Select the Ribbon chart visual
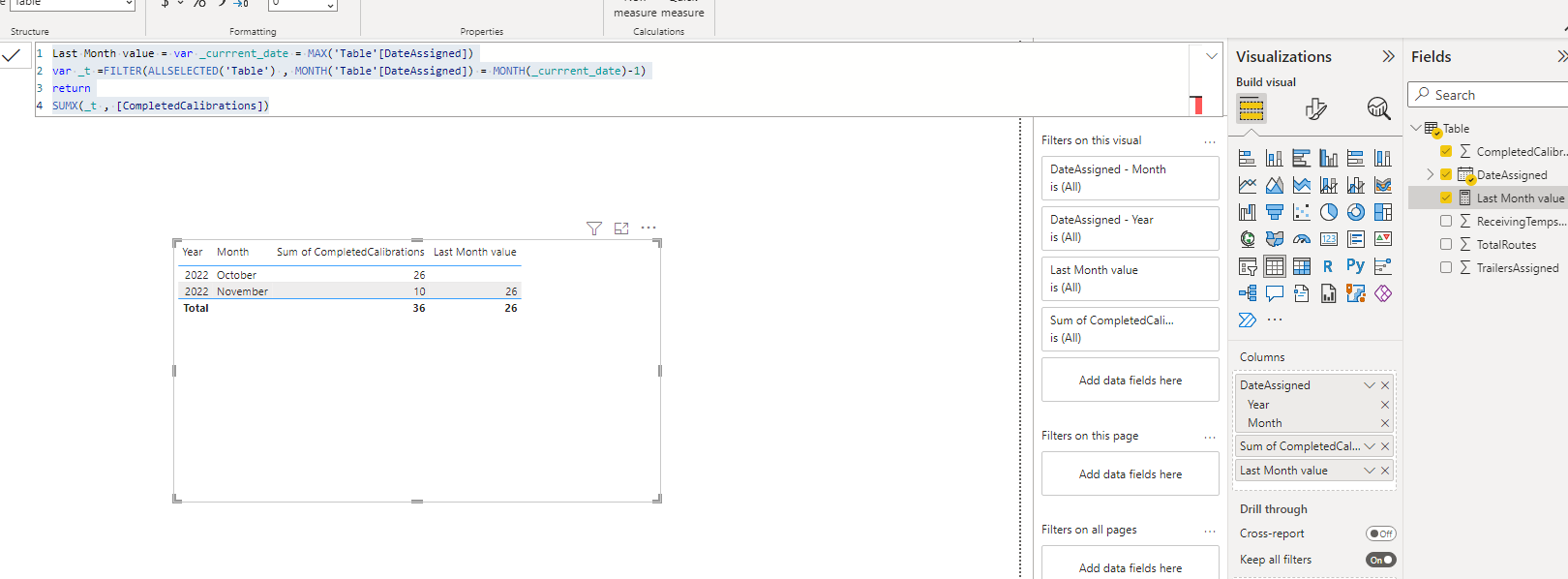The image size is (1568, 579). pyautogui.click(x=1382, y=185)
